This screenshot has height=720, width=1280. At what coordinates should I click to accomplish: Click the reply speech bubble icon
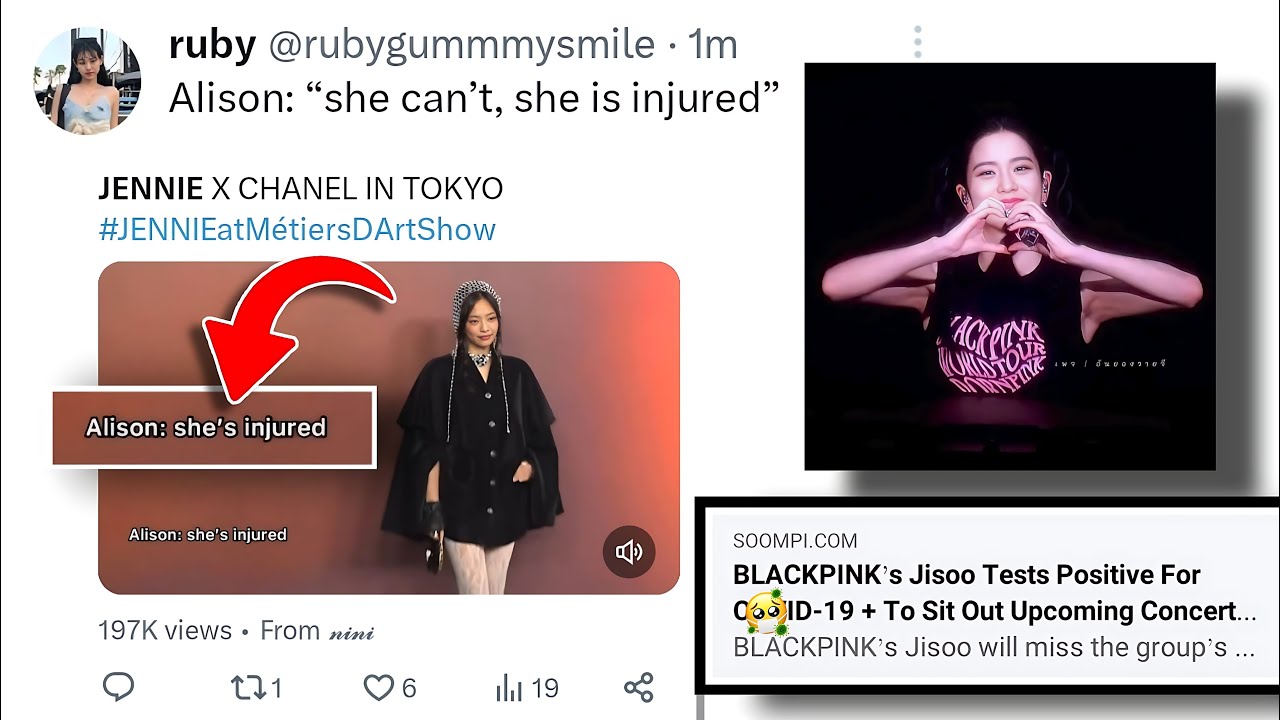119,687
